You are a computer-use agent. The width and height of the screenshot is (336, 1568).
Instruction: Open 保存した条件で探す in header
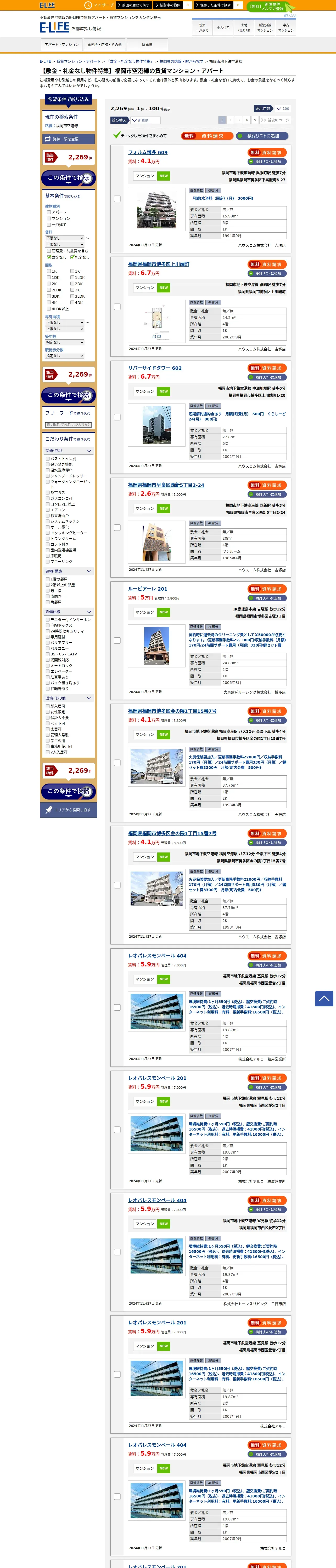click(x=214, y=5)
